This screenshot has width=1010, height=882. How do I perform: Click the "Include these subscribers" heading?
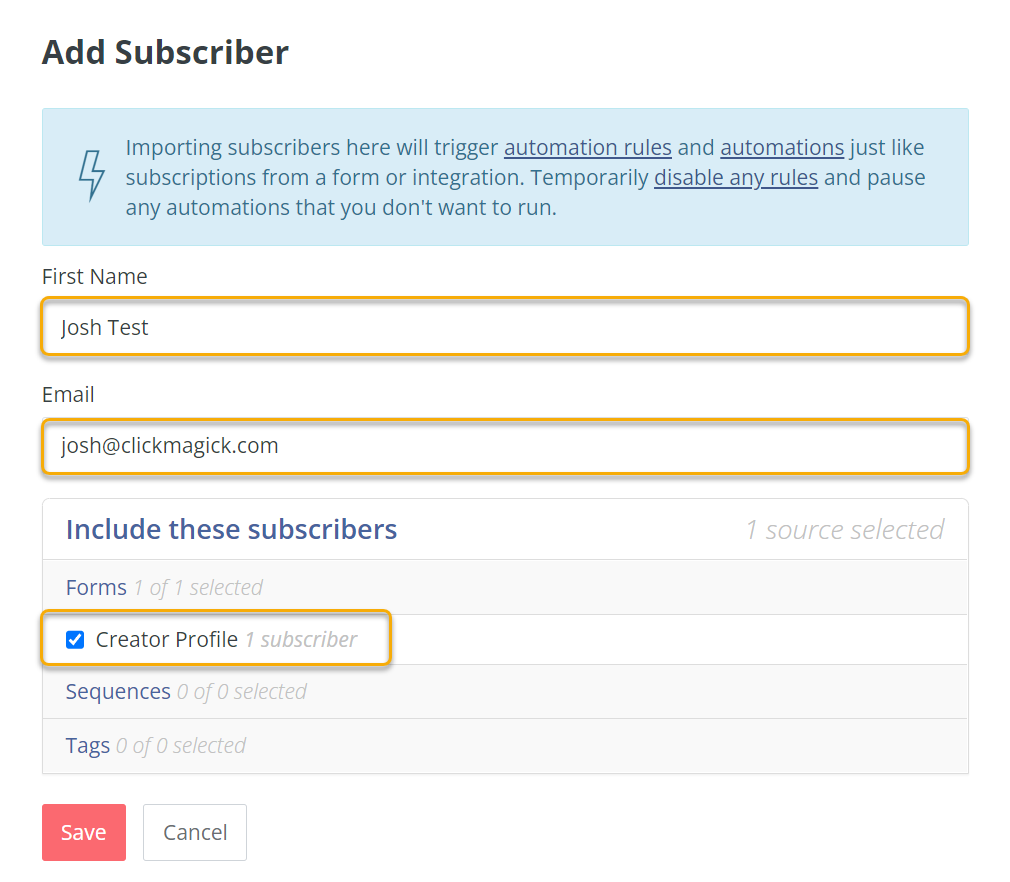[231, 529]
